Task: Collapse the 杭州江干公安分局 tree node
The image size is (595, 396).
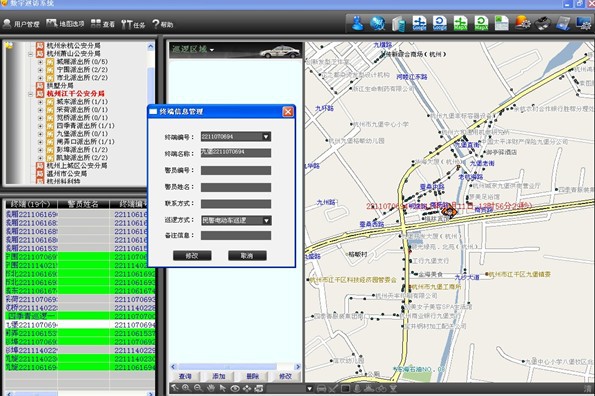Action: pyautogui.click(x=30, y=94)
